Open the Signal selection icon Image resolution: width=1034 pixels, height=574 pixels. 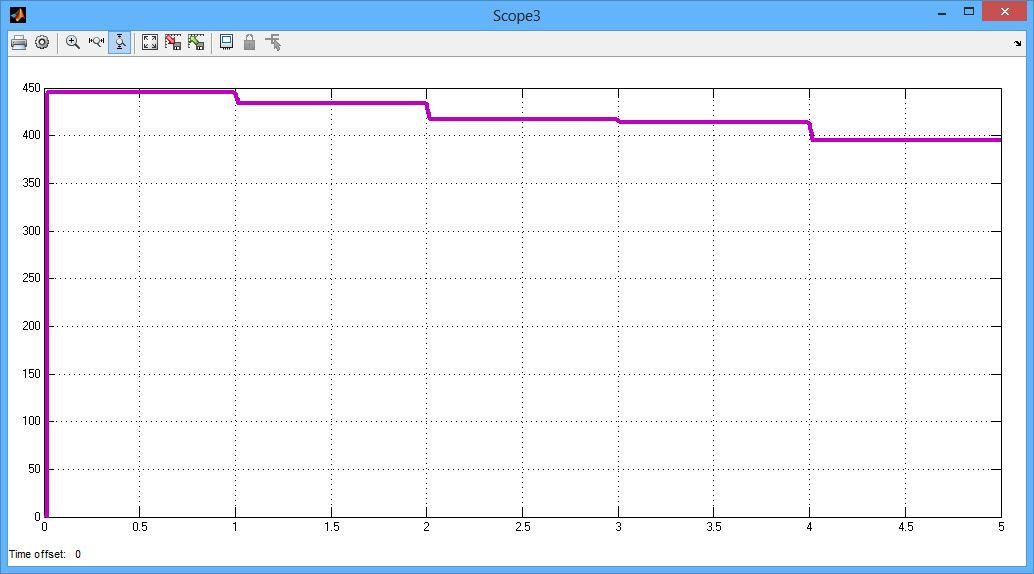(x=273, y=43)
